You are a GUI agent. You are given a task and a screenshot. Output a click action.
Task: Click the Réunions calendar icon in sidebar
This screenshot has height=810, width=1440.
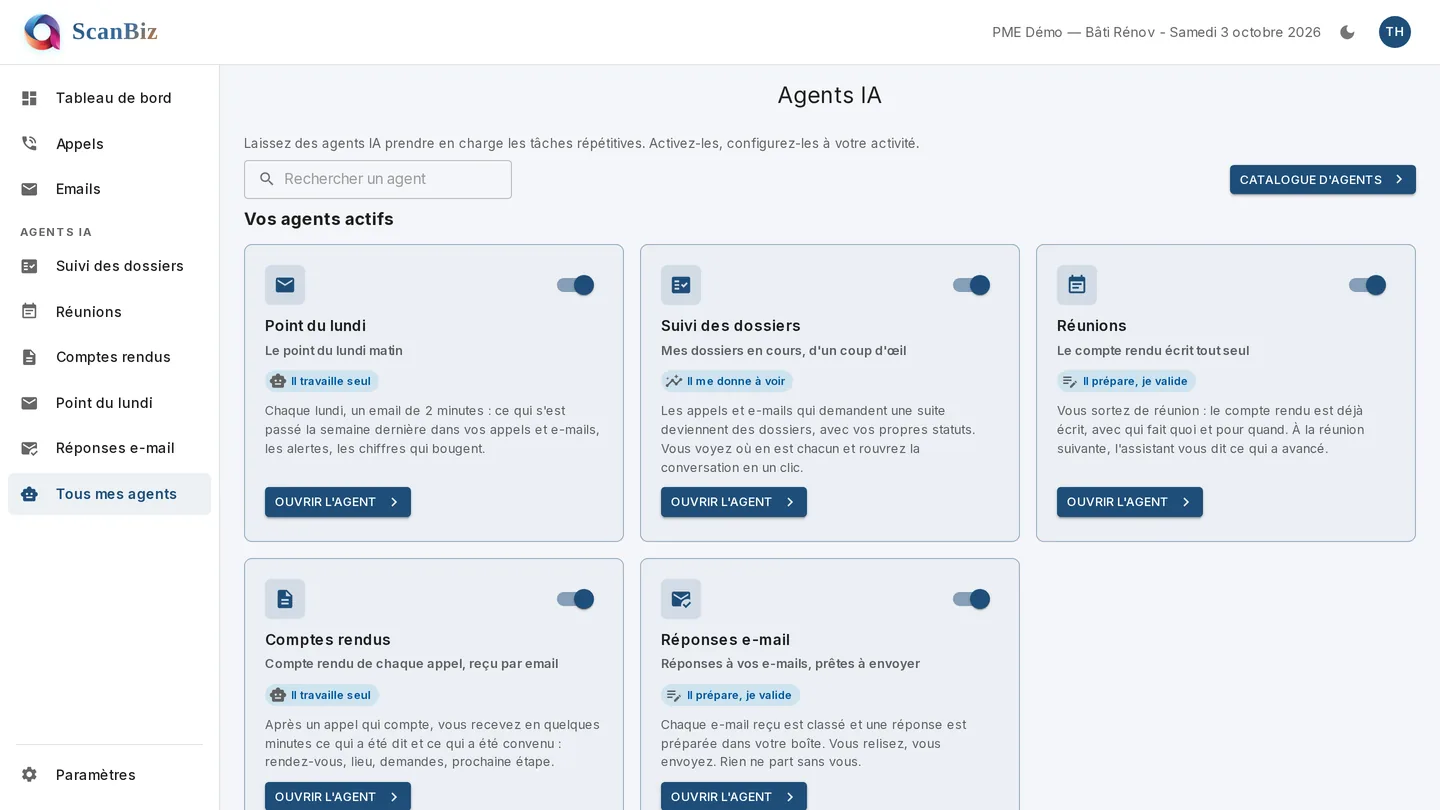click(x=29, y=312)
